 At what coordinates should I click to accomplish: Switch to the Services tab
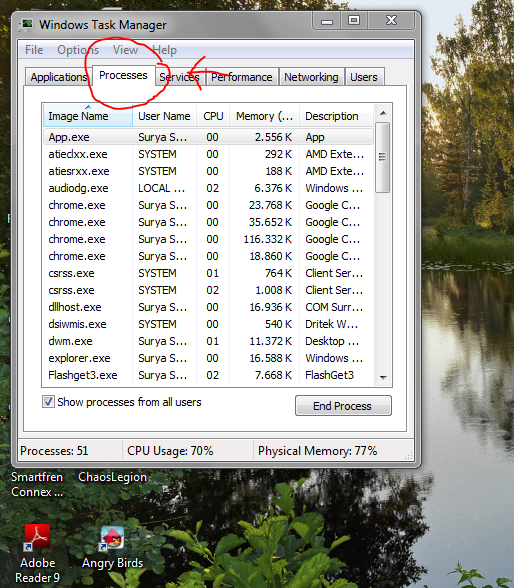pos(179,77)
